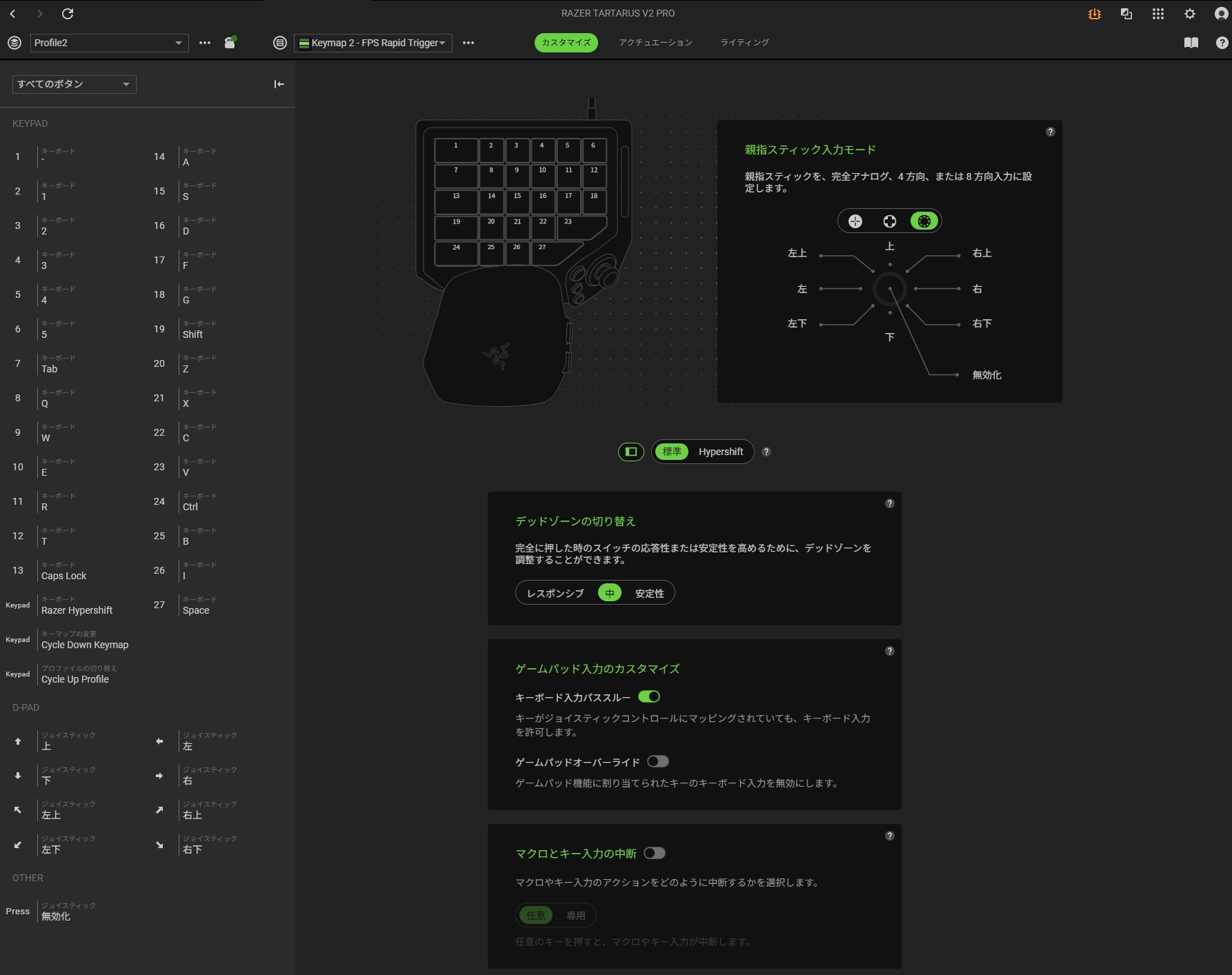Screen dimensions: 1232x975
Task: Open the Keymap 2 - FPS Rapid Trigger dropdown
Action: pyautogui.click(x=373, y=43)
